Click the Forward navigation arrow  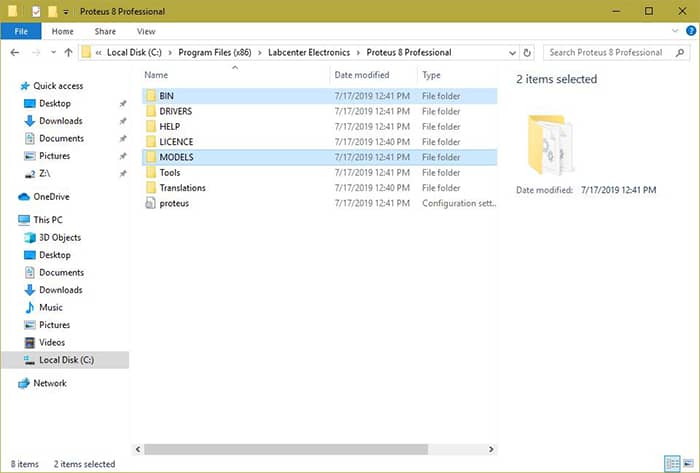(36, 53)
